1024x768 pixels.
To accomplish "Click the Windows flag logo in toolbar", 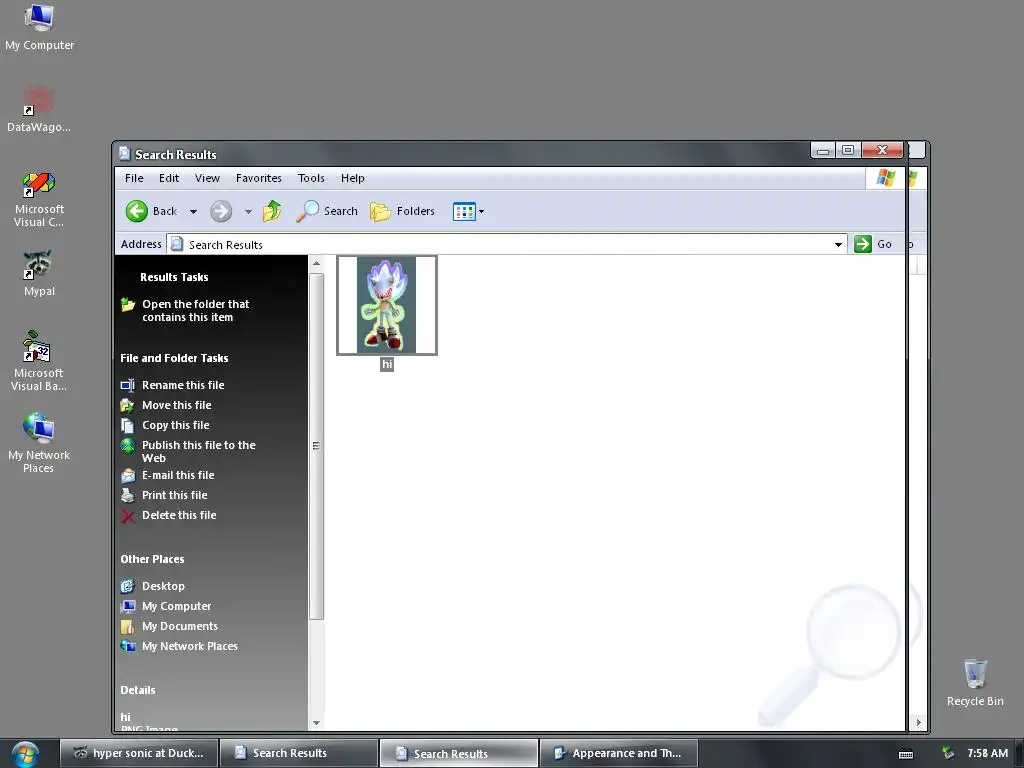I will [x=886, y=178].
